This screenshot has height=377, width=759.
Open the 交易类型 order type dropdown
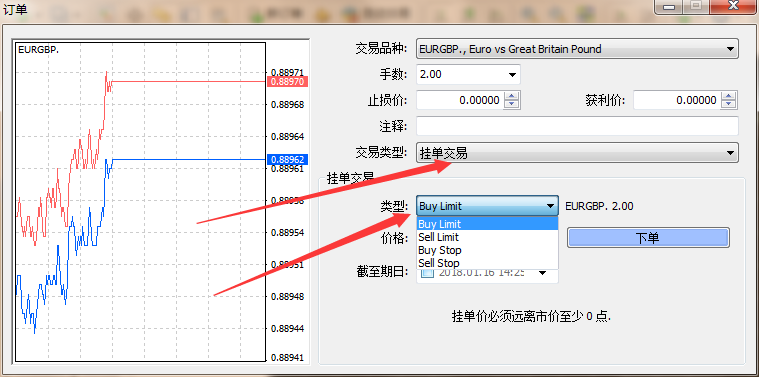point(577,152)
